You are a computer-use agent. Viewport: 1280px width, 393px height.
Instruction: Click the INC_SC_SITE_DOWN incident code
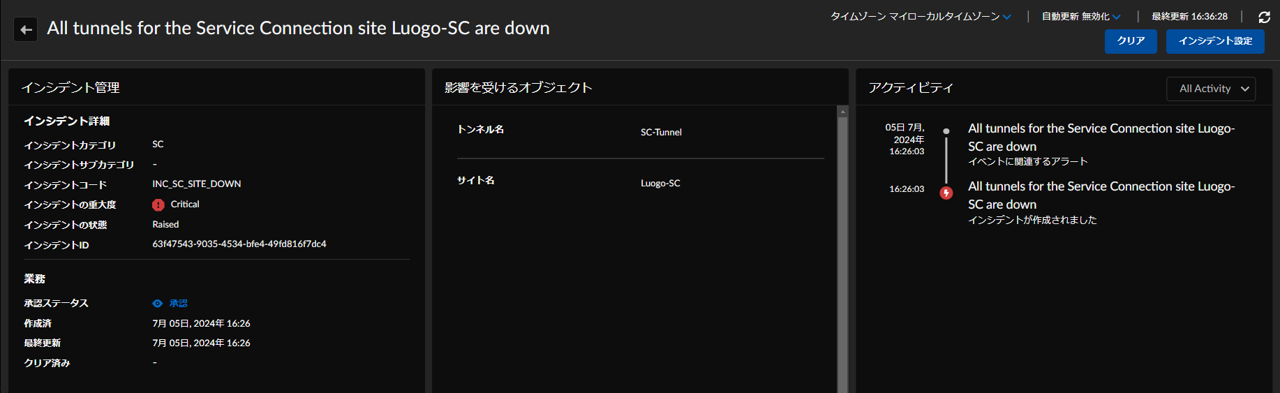(196, 184)
